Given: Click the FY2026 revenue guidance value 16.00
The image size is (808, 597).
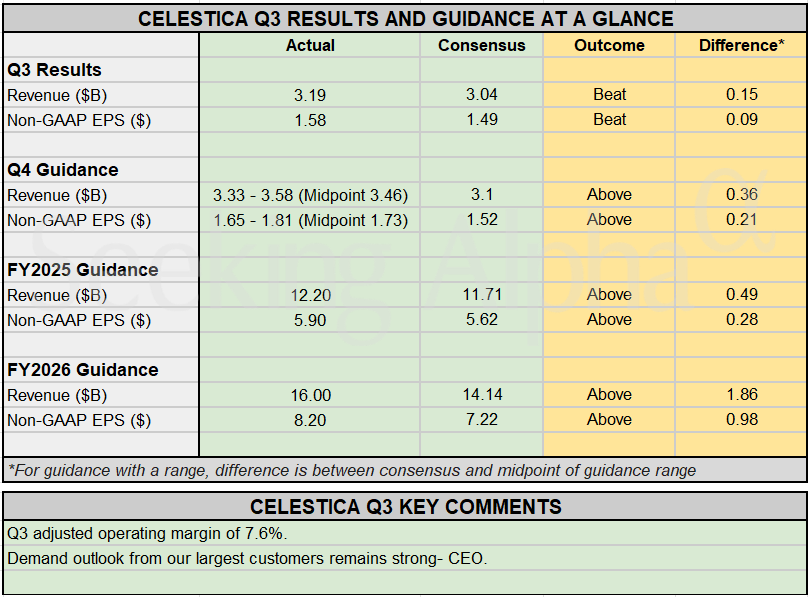Looking at the screenshot, I should click(310, 395).
